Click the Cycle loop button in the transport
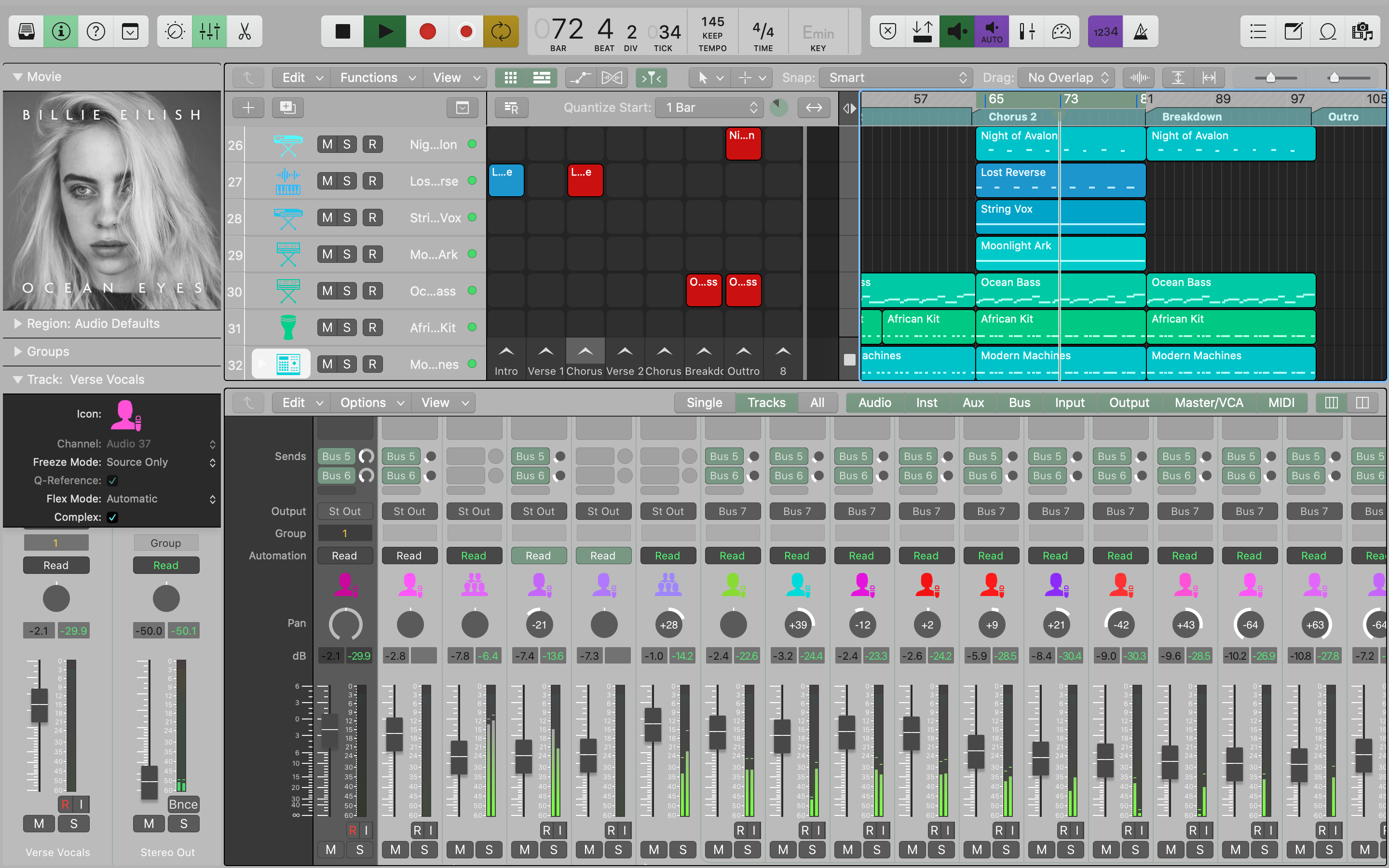 [501, 31]
